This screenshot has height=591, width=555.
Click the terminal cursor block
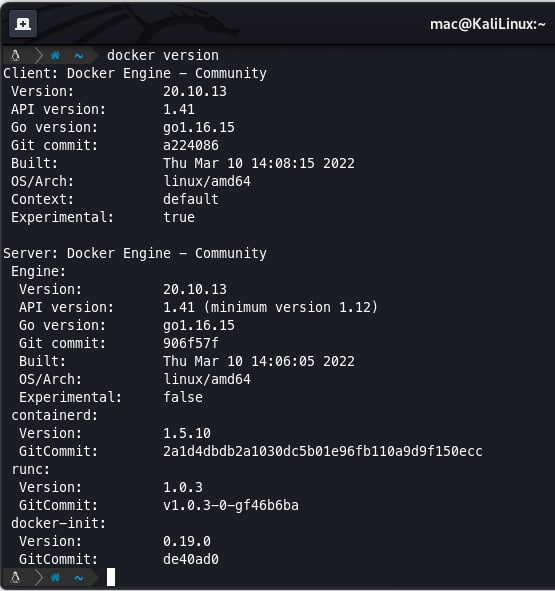point(111,577)
